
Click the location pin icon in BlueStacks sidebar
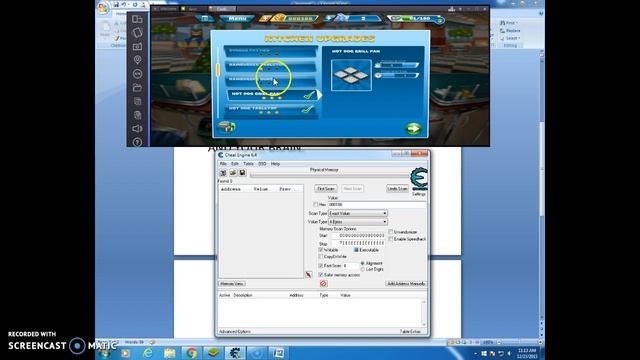138,60
